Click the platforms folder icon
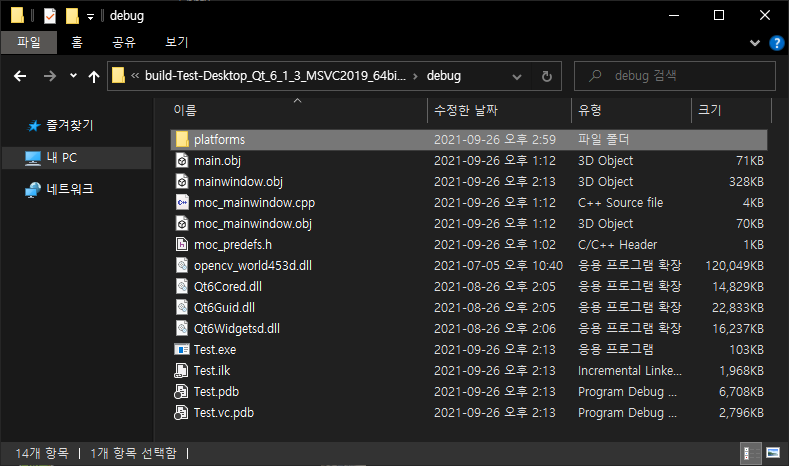This screenshot has width=789, height=466. pos(182,139)
